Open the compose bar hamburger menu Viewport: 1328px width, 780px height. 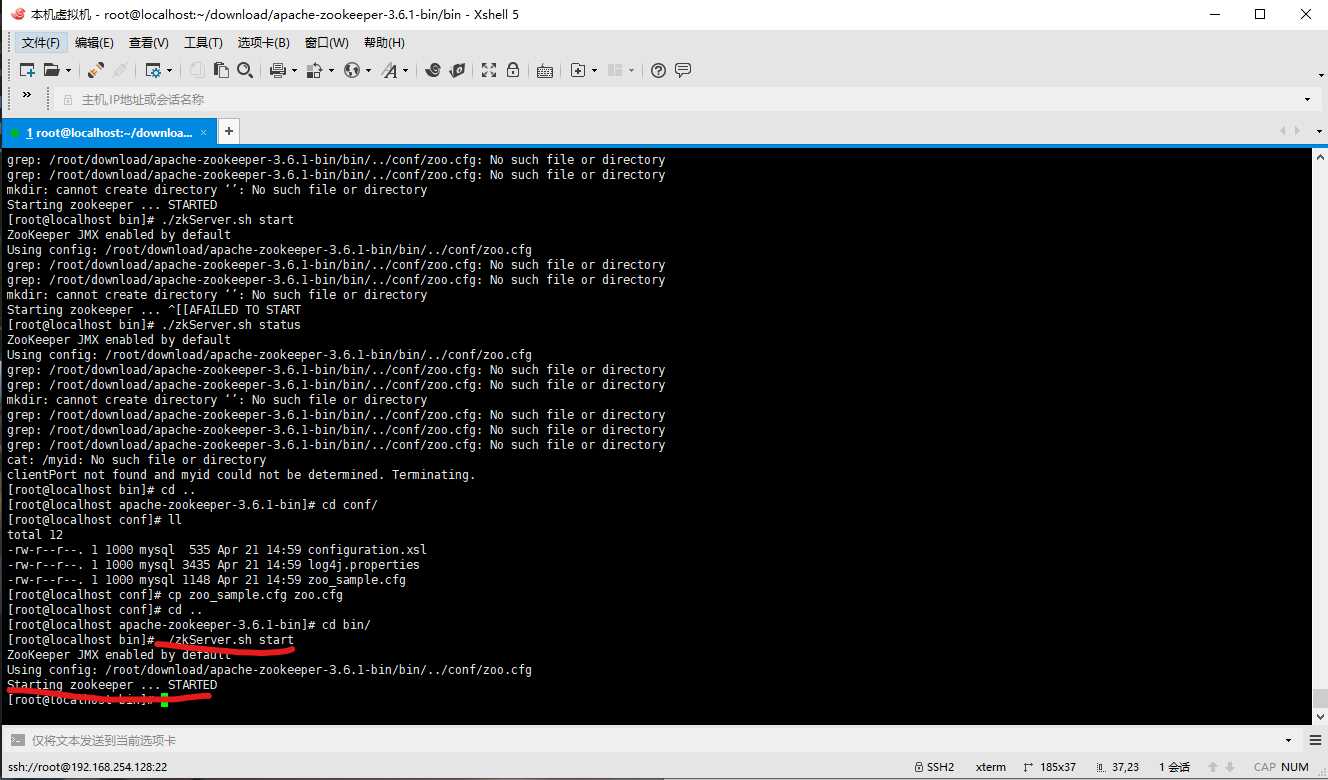pyautogui.click(x=1314, y=741)
